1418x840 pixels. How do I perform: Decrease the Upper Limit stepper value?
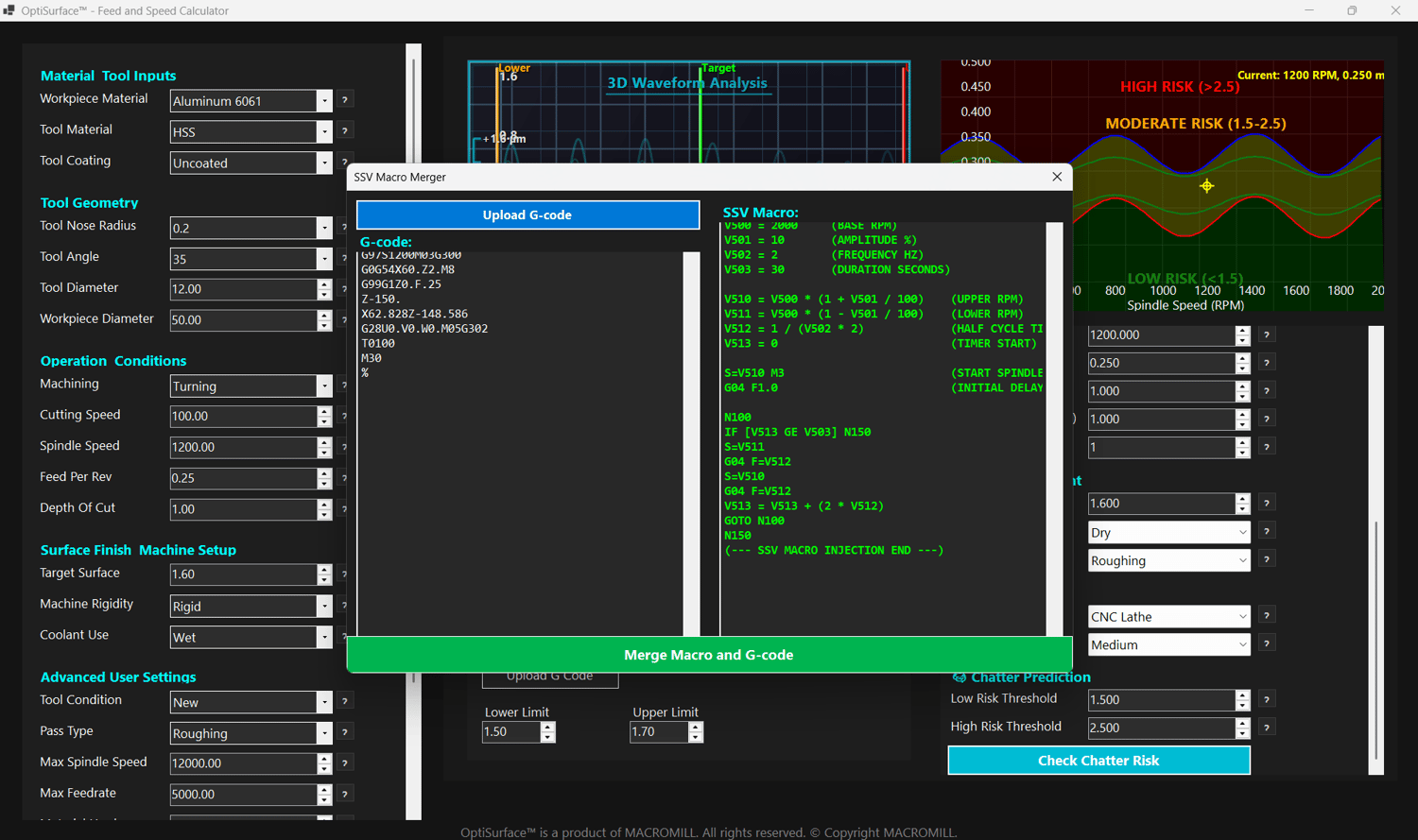[x=696, y=737]
